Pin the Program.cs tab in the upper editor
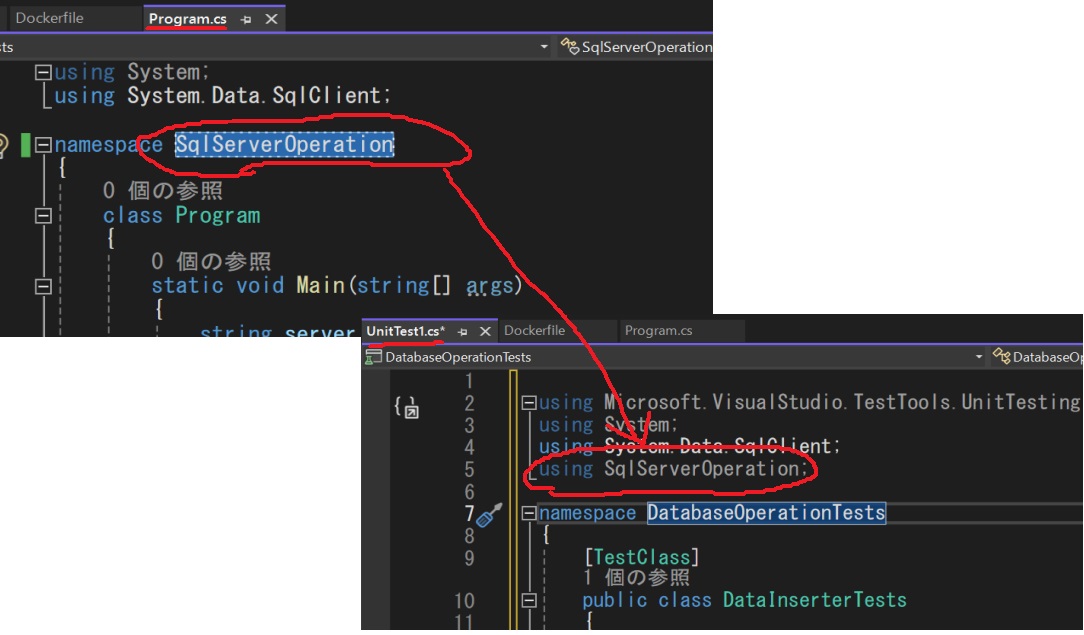Image resolution: width=1084 pixels, height=635 pixels. [245, 19]
